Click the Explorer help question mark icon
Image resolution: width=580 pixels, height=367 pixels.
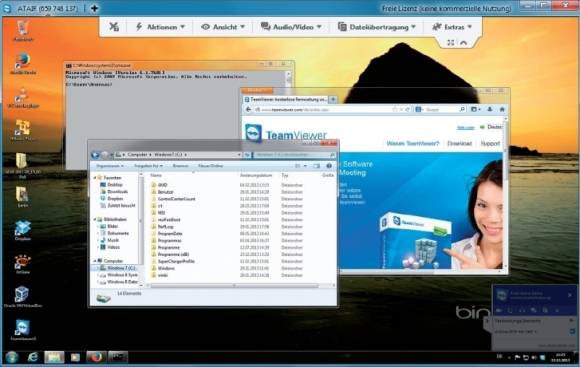(329, 166)
